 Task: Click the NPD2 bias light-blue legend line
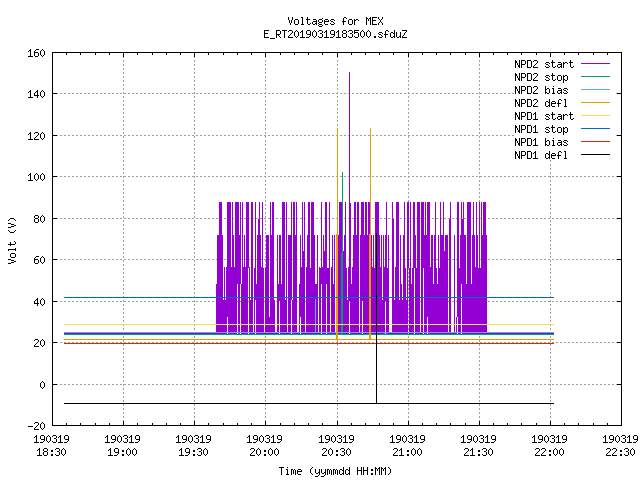595,90
